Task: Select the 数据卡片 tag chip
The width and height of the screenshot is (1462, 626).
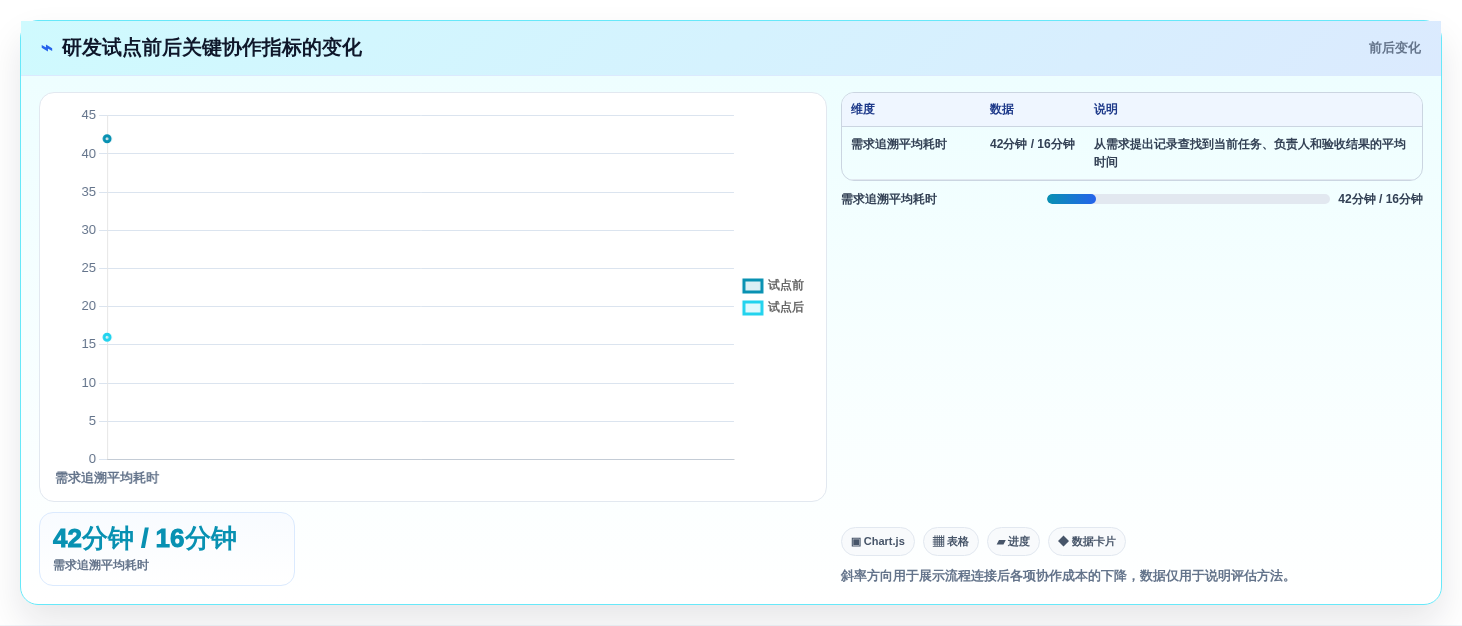Action: click(1087, 541)
